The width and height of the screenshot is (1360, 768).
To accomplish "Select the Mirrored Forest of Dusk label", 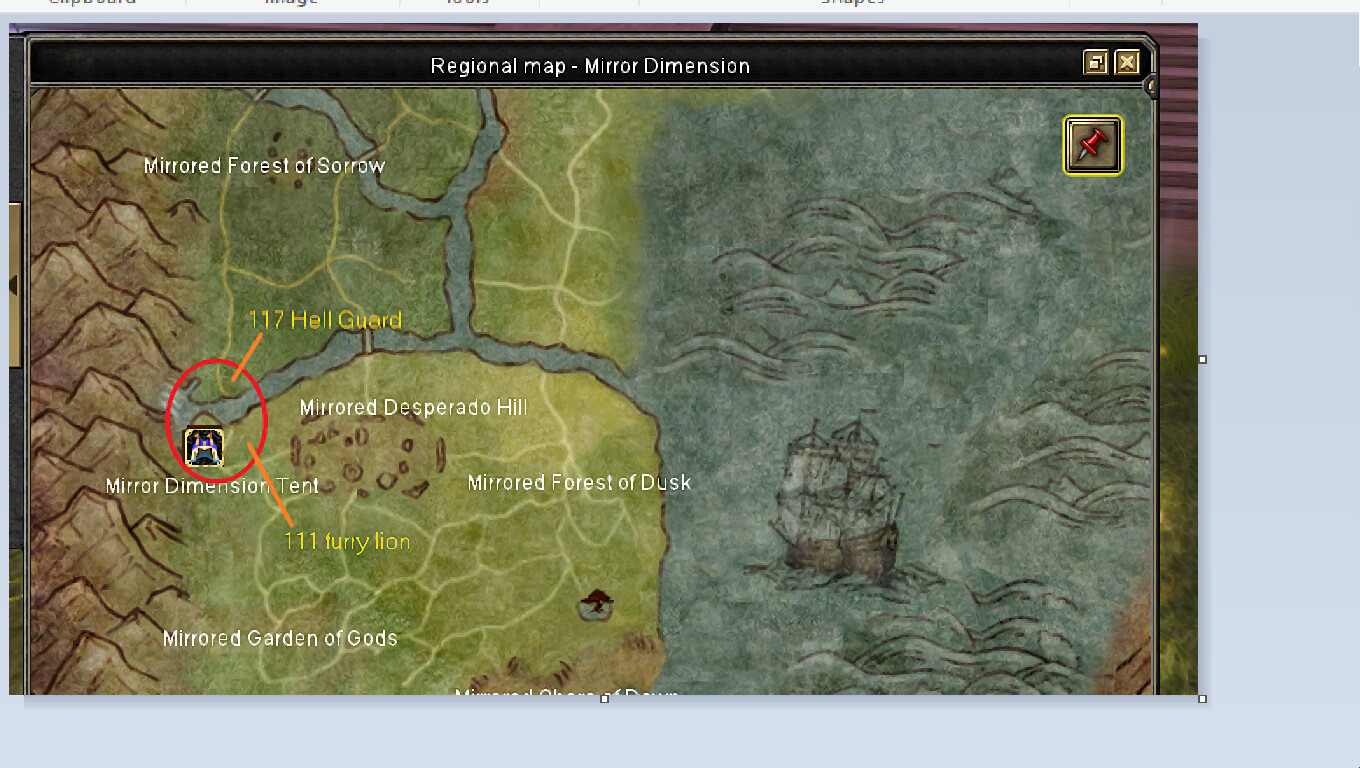I will point(579,483).
